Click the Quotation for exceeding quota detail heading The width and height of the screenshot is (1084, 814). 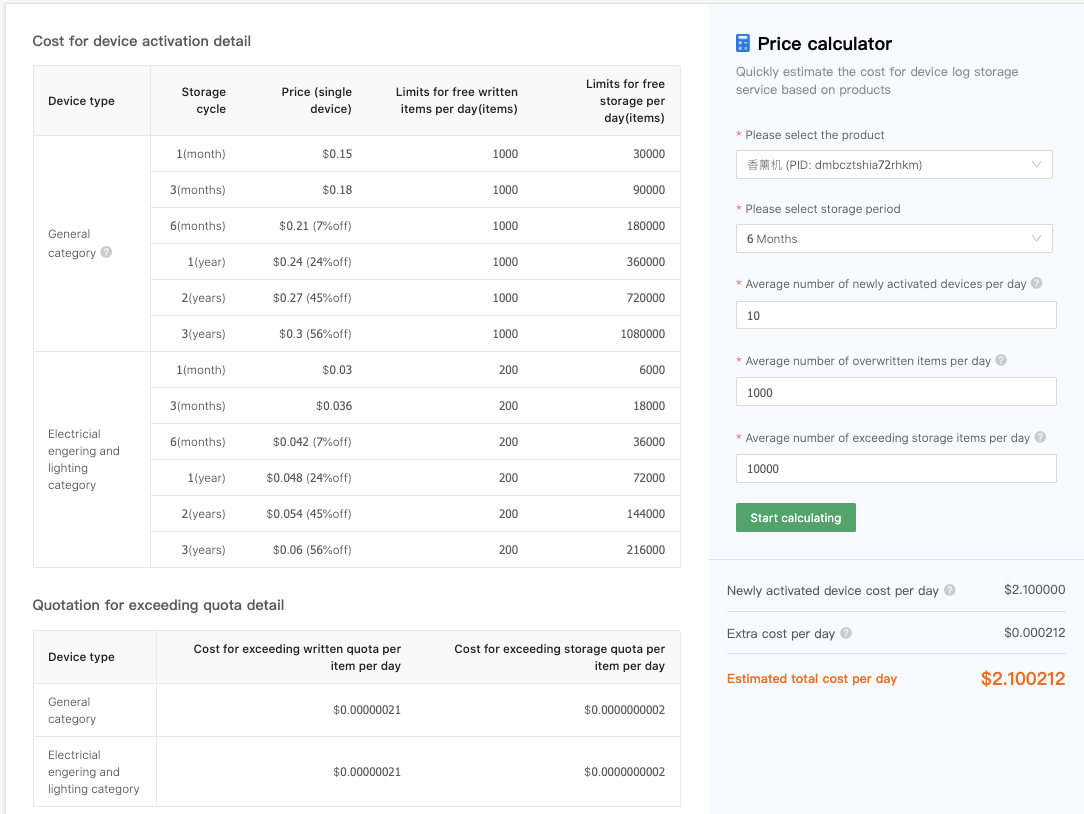(x=158, y=605)
